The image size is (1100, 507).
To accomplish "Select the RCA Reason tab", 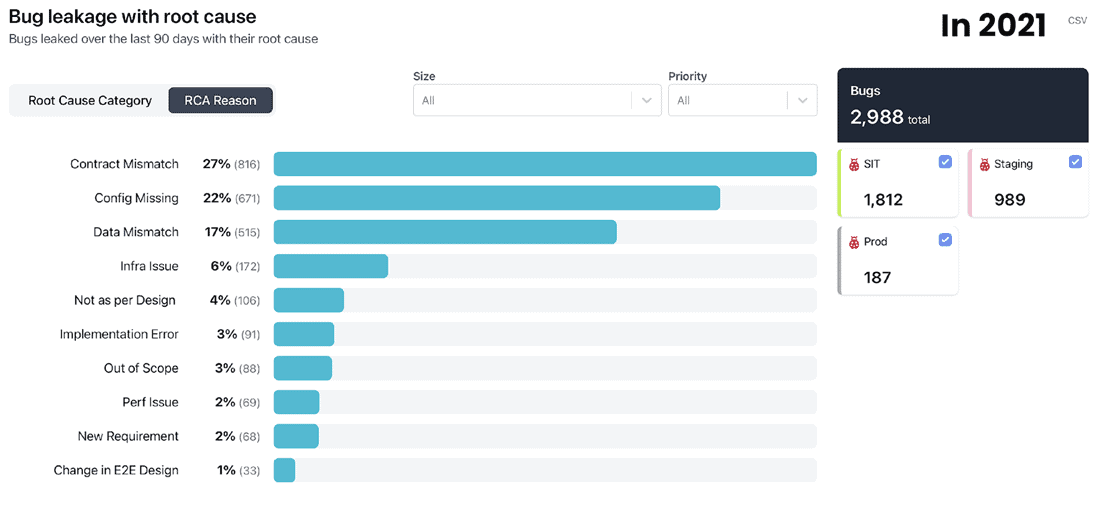I will (220, 100).
